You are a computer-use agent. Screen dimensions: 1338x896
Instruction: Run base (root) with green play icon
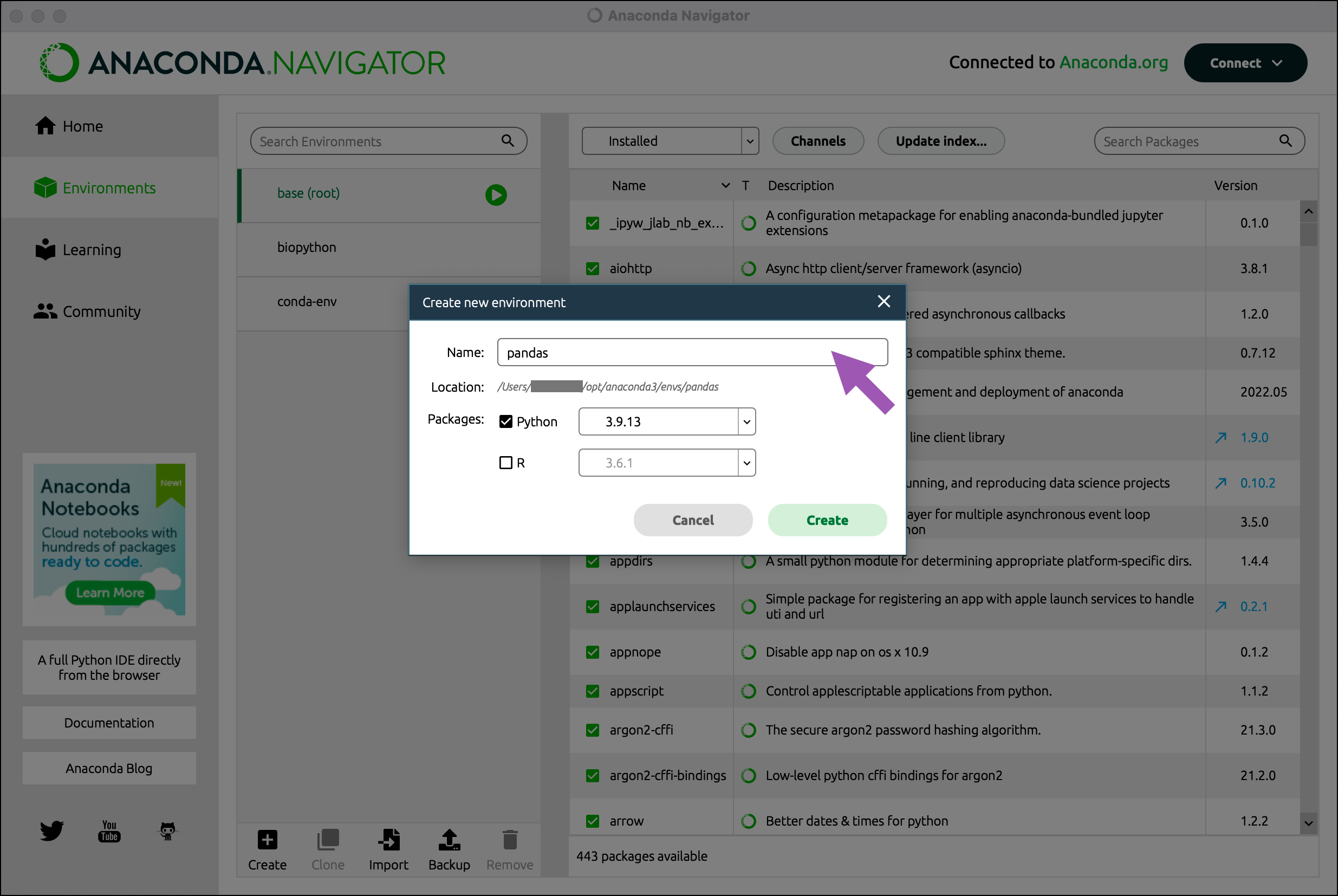496,195
